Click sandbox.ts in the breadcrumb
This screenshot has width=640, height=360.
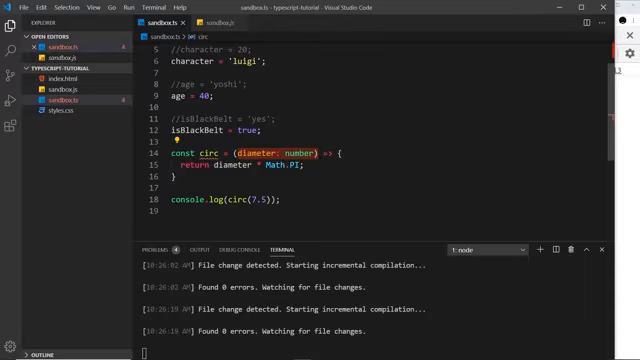[165, 37]
